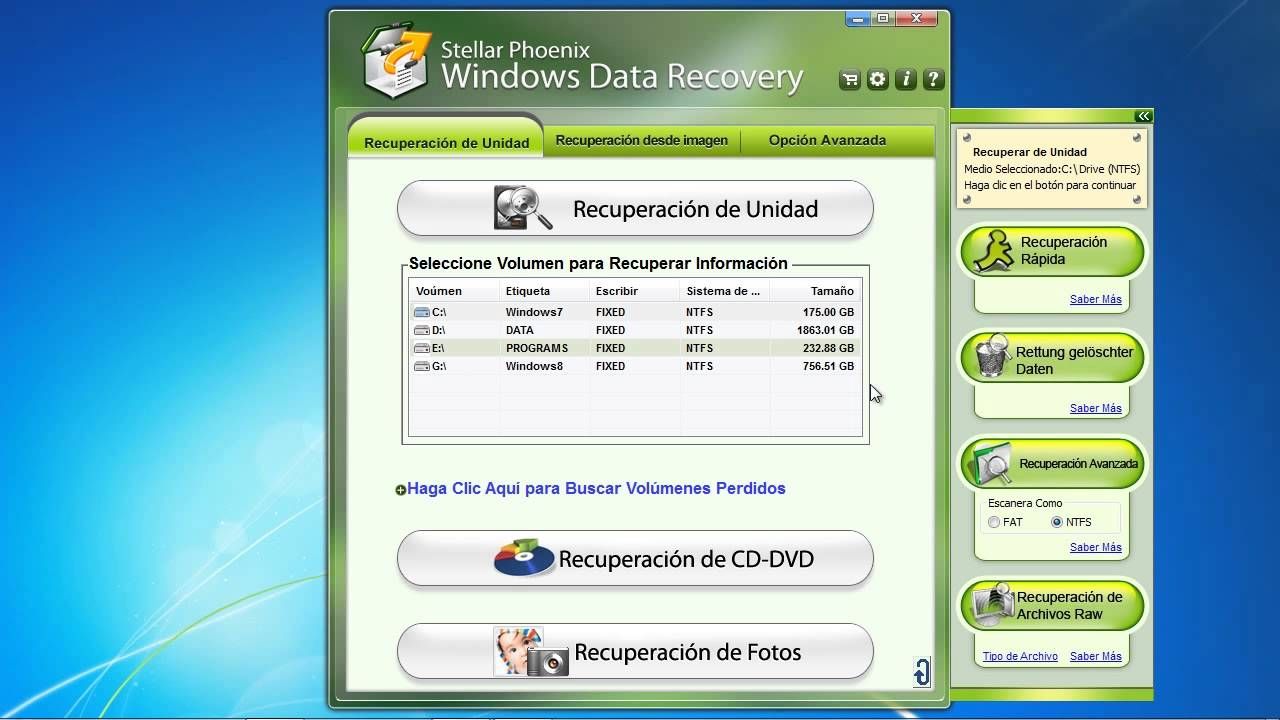Click the 232.88 GB size cell

(x=828, y=348)
